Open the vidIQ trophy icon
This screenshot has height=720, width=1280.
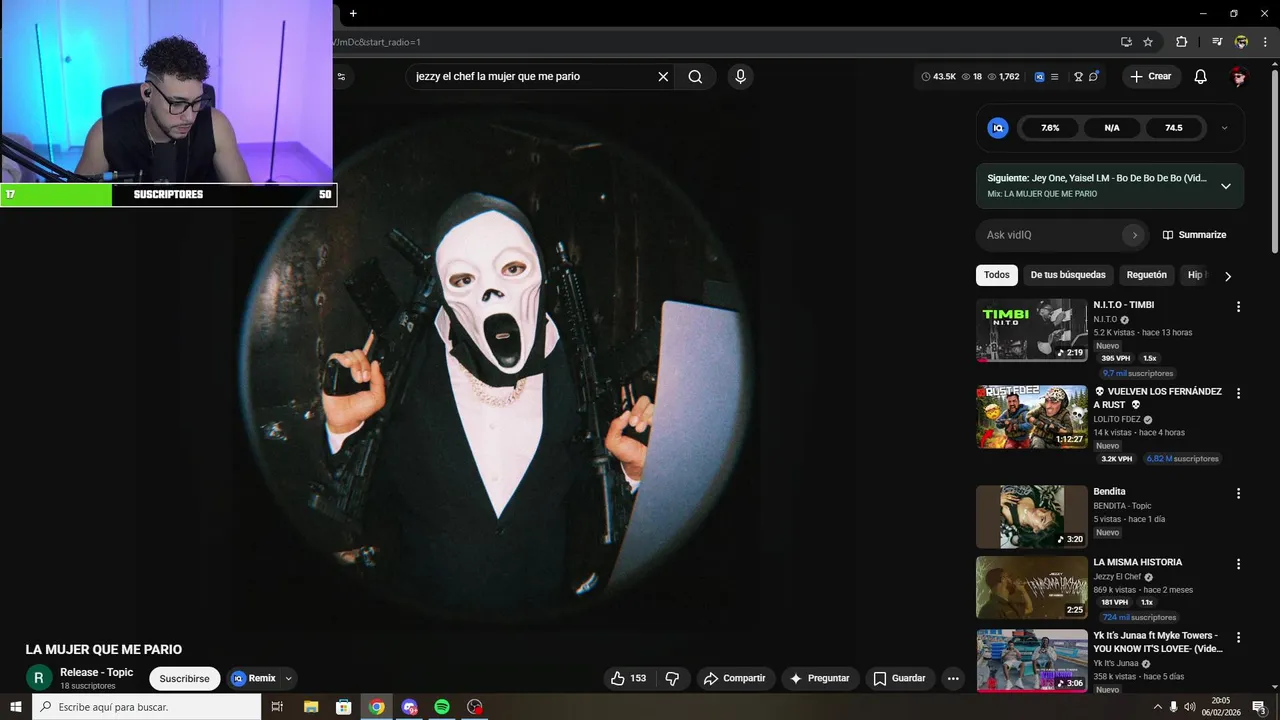1078,76
